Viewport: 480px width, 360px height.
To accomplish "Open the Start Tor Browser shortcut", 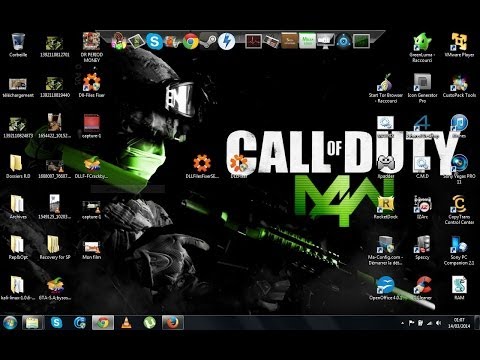I will 386,88.
